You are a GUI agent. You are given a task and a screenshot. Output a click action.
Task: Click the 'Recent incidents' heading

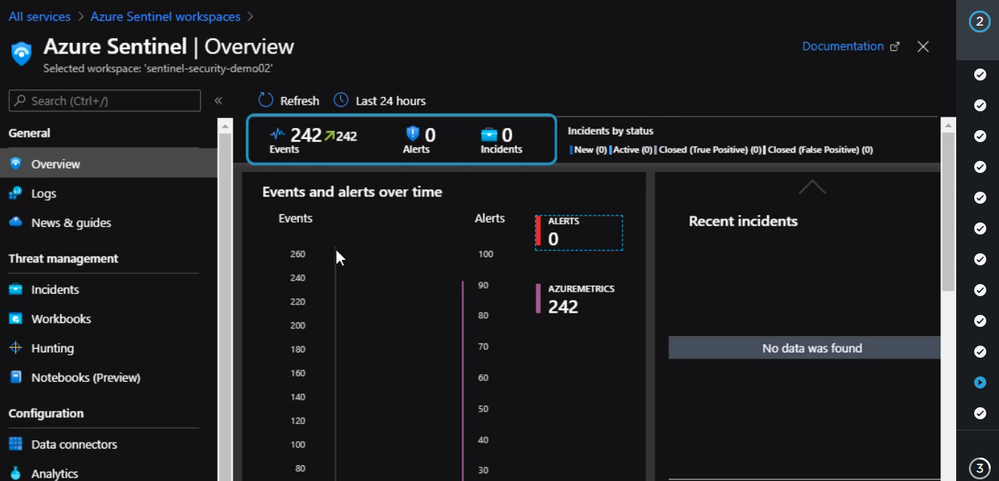[x=743, y=221]
